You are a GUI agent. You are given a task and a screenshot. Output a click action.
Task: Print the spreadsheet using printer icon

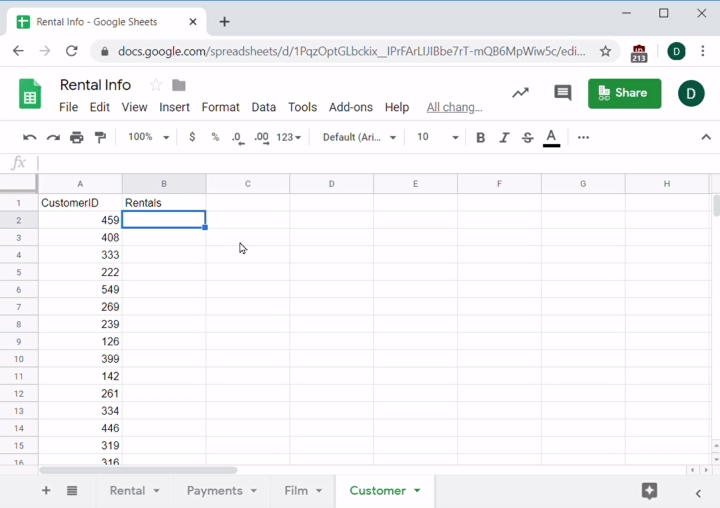77,137
